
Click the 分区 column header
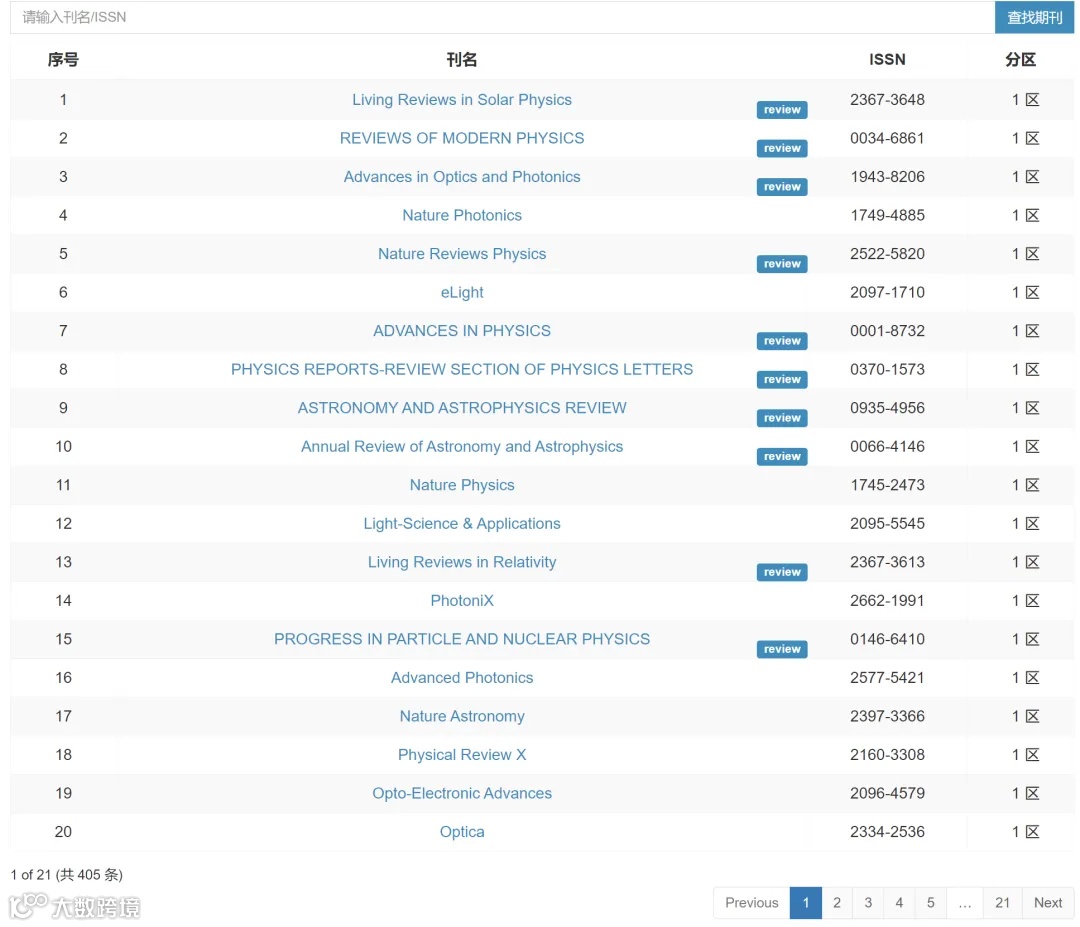tap(1021, 60)
